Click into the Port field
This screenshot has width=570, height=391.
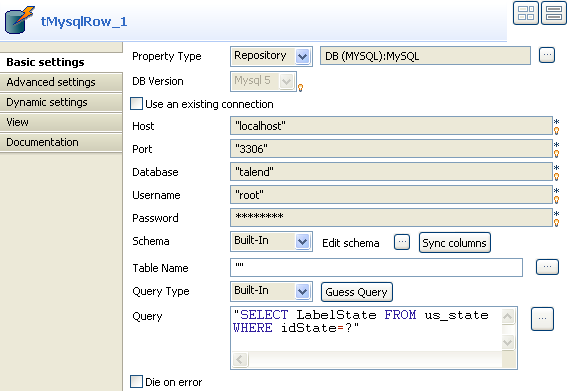pyautogui.click(x=392, y=149)
